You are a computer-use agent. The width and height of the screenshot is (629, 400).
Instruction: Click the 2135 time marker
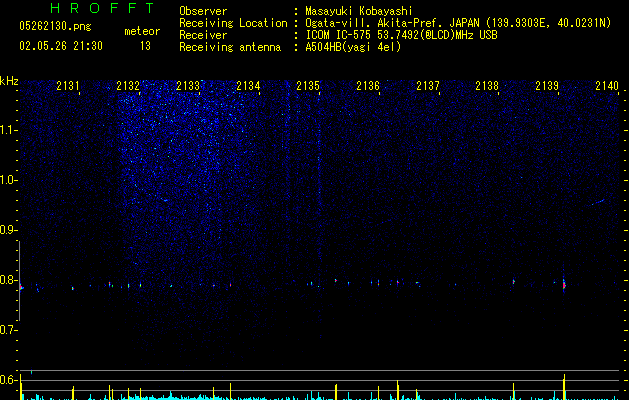[308, 85]
